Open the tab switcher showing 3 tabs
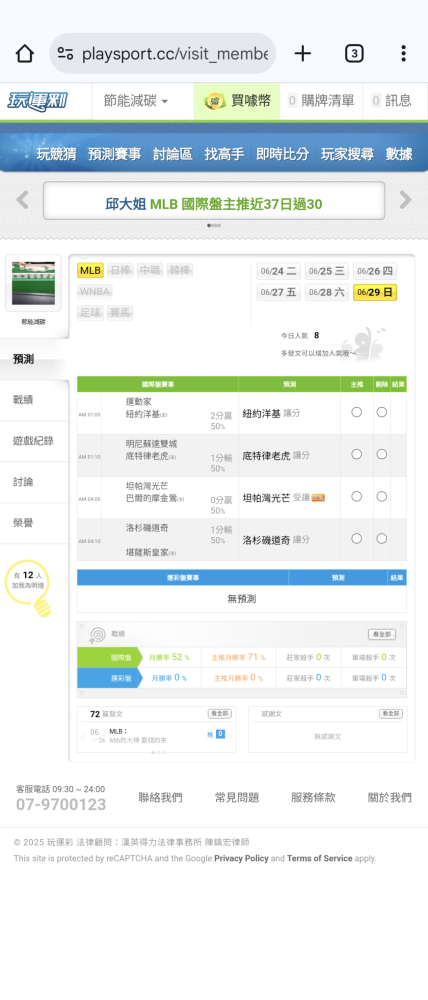This screenshot has width=428, height=1000. point(354,54)
